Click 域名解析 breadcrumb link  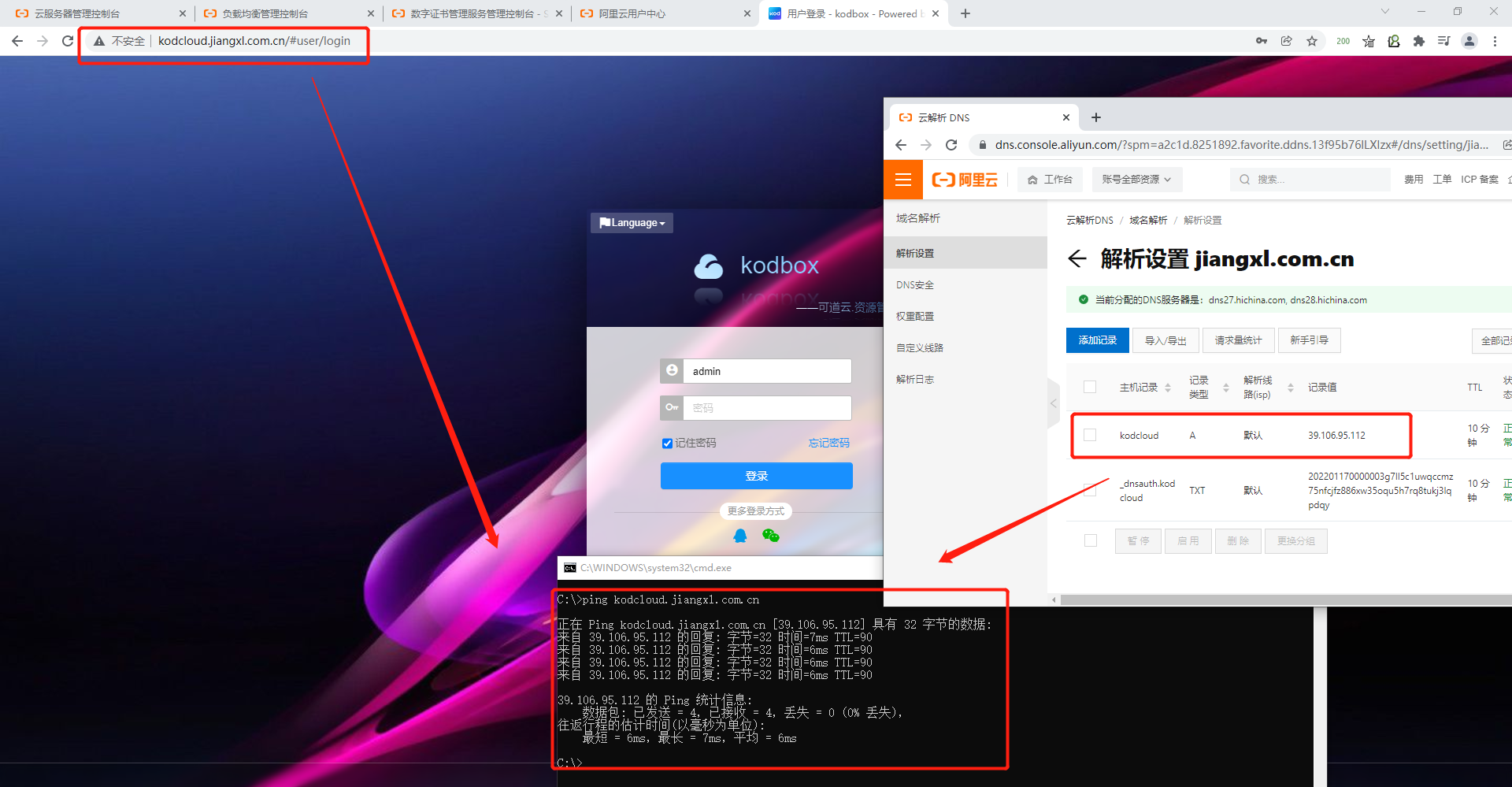(1148, 220)
